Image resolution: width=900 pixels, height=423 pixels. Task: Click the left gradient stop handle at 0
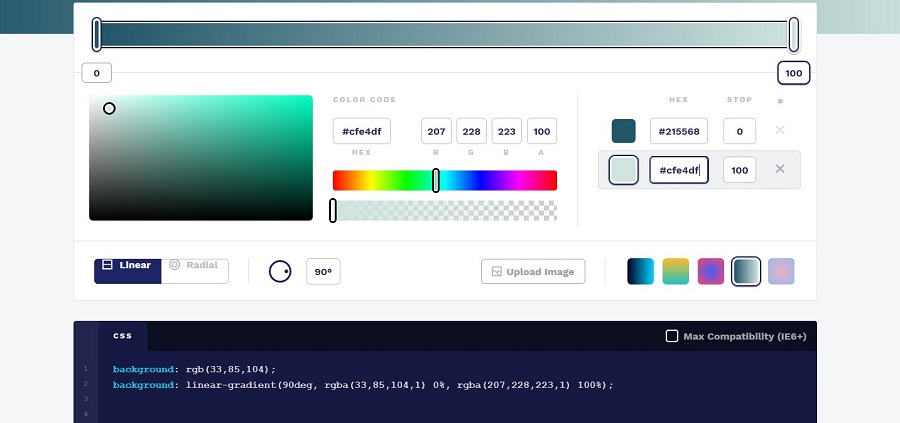tap(97, 34)
